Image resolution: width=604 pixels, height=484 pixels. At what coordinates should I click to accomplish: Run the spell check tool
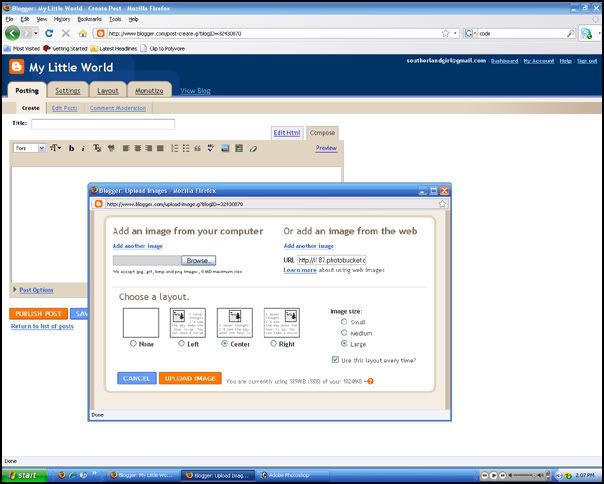click(x=211, y=148)
